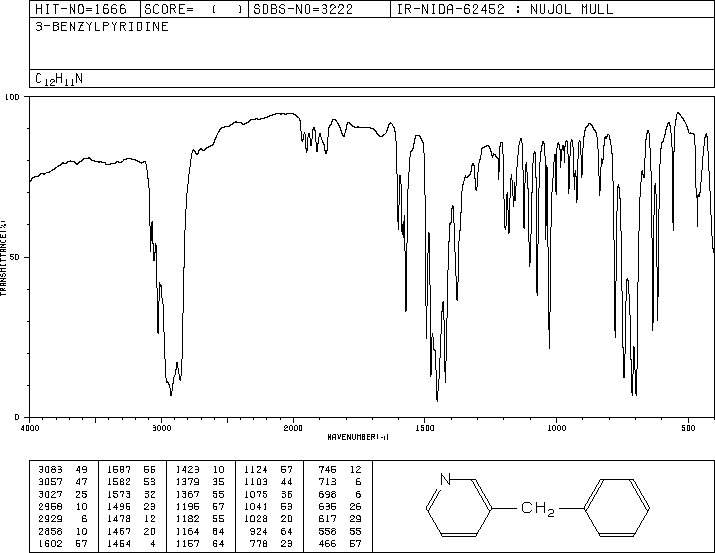The height and width of the screenshot is (553, 715).
Task: Click the IR-NIDA-62452 : NUJOL MULL label
Action: click(505, 9)
